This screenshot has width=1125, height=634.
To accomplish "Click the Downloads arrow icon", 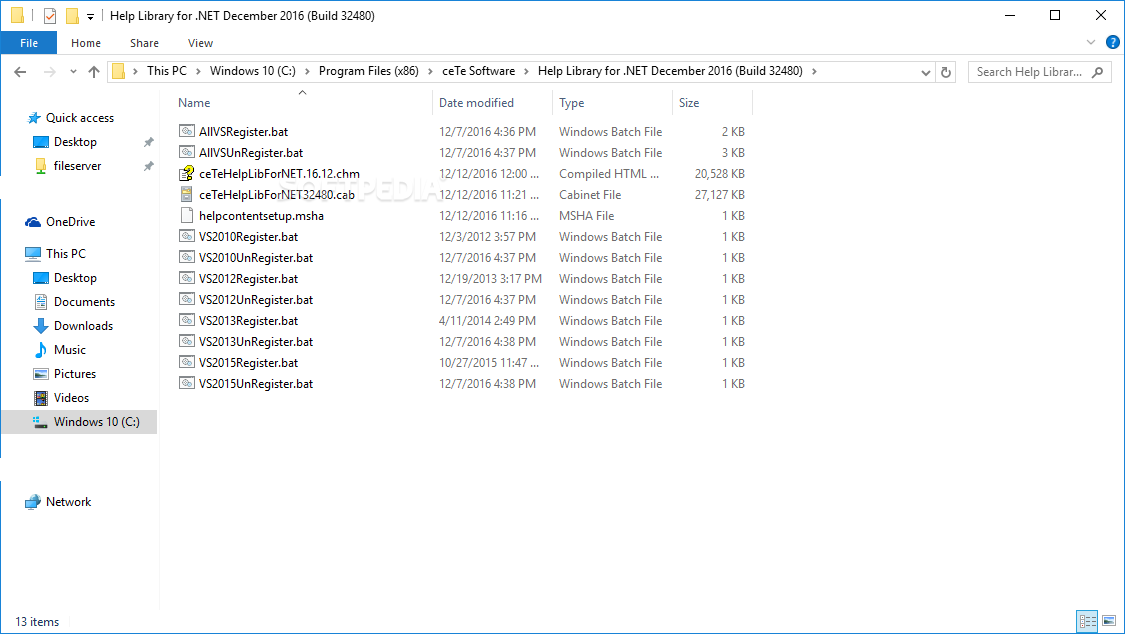I will tap(41, 326).
